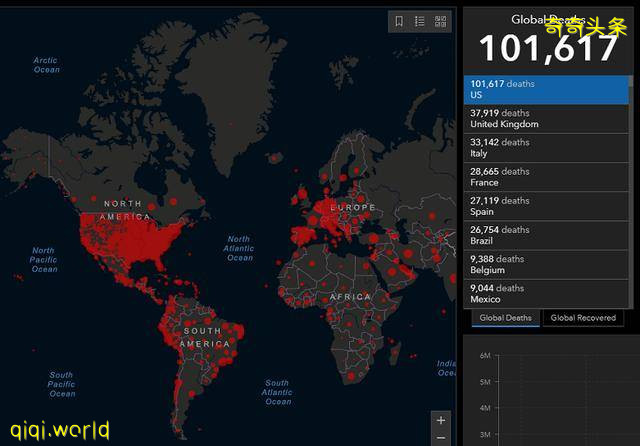Click the Africa label on the map
The image size is (640, 446).
click(351, 297)
